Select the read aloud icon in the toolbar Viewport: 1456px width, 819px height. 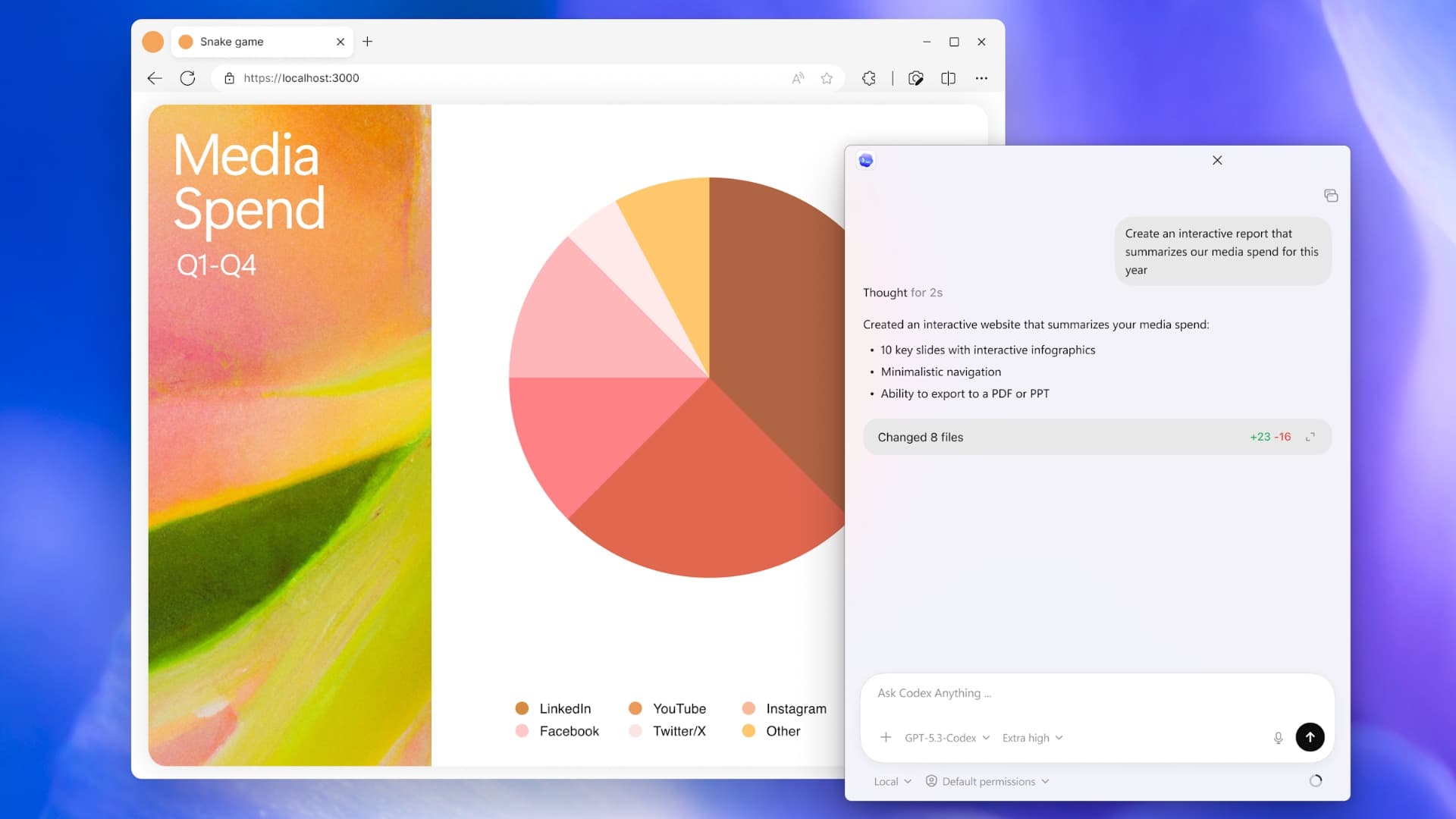[797, 78]
